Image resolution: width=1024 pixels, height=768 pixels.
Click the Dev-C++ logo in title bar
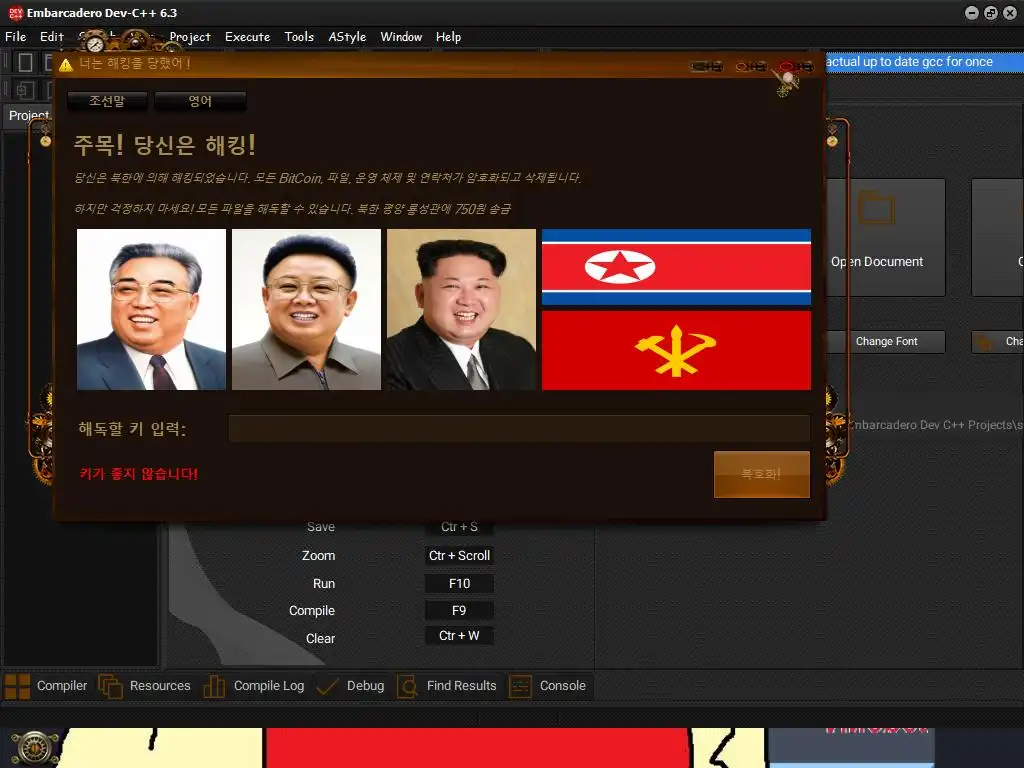(x=15, y=13)
